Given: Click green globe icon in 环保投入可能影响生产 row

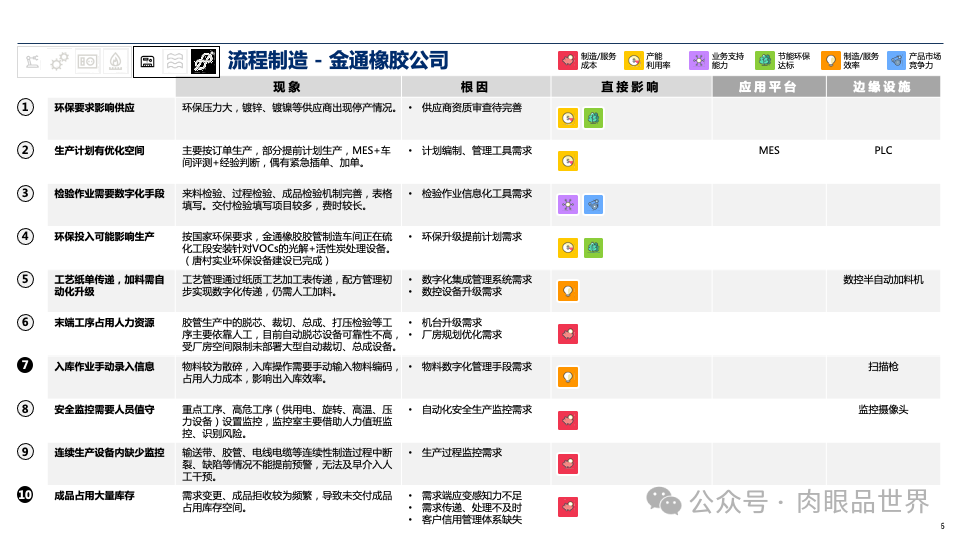Looking at the screenshot, I should coord(593,248).
